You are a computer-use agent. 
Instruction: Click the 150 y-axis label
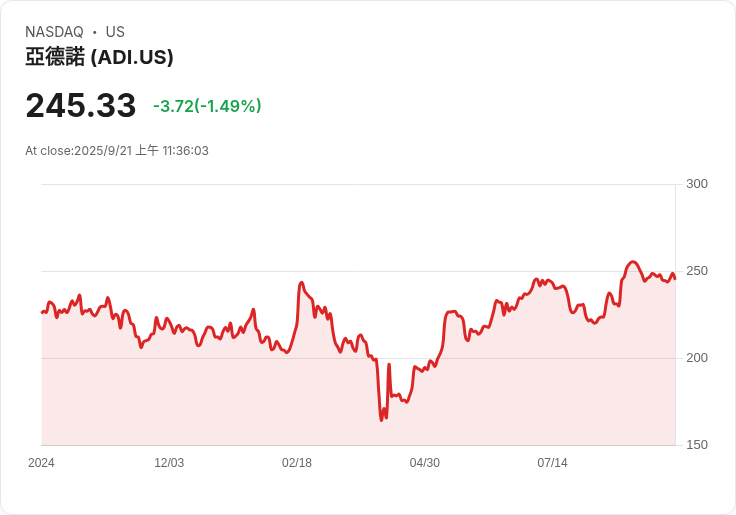[x=697, y=445]
